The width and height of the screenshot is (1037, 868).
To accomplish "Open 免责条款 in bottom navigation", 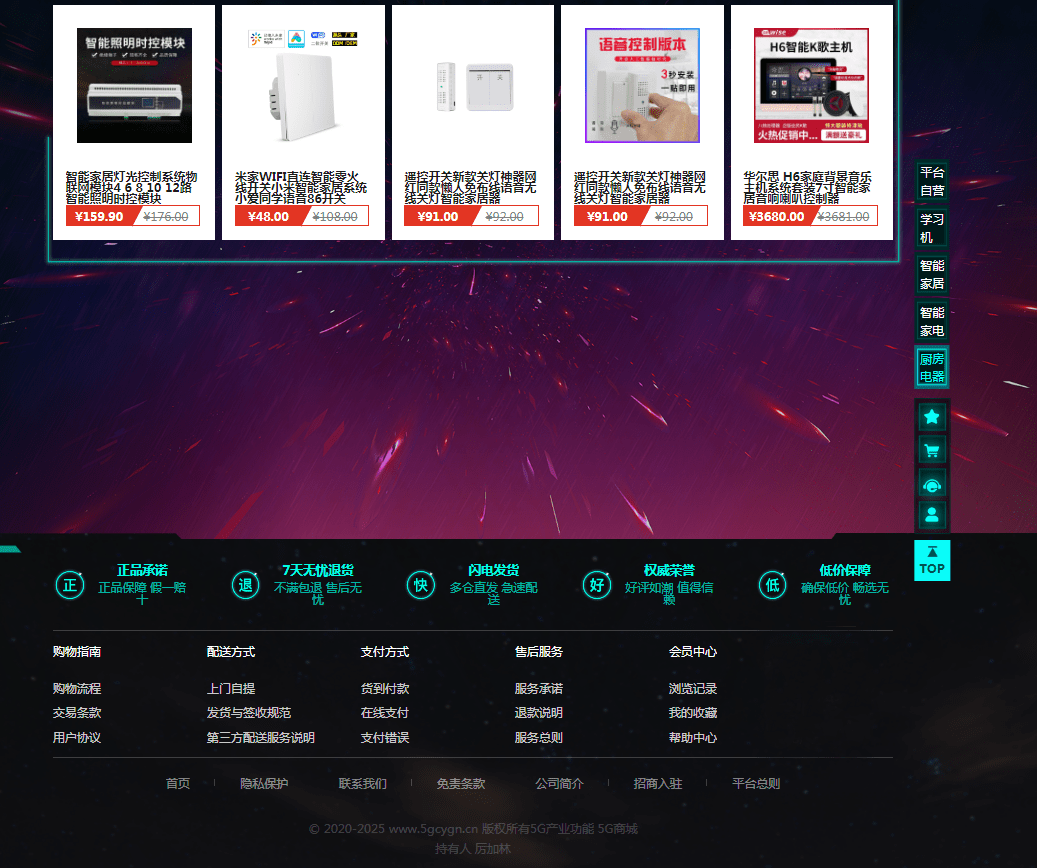I will point(461,783).
